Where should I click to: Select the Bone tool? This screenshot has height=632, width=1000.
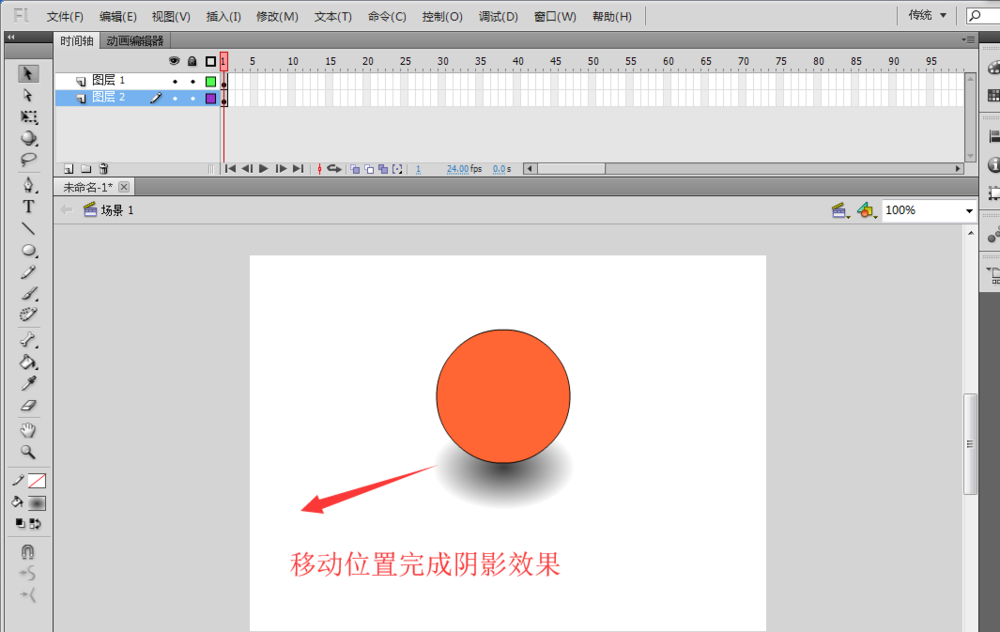(x=28, y=339)
